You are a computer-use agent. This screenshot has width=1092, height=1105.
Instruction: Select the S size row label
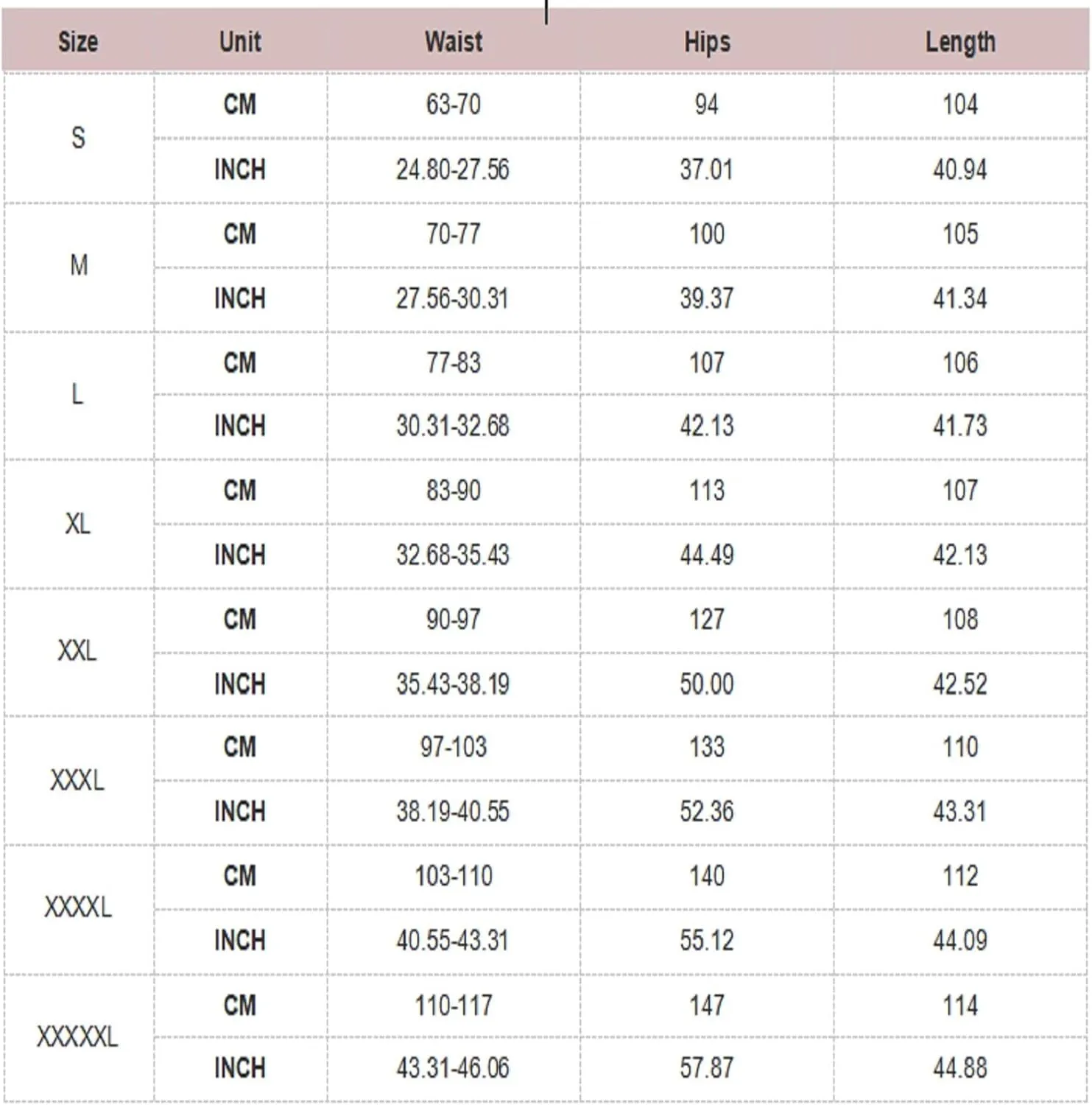click(x=78, y=138)
